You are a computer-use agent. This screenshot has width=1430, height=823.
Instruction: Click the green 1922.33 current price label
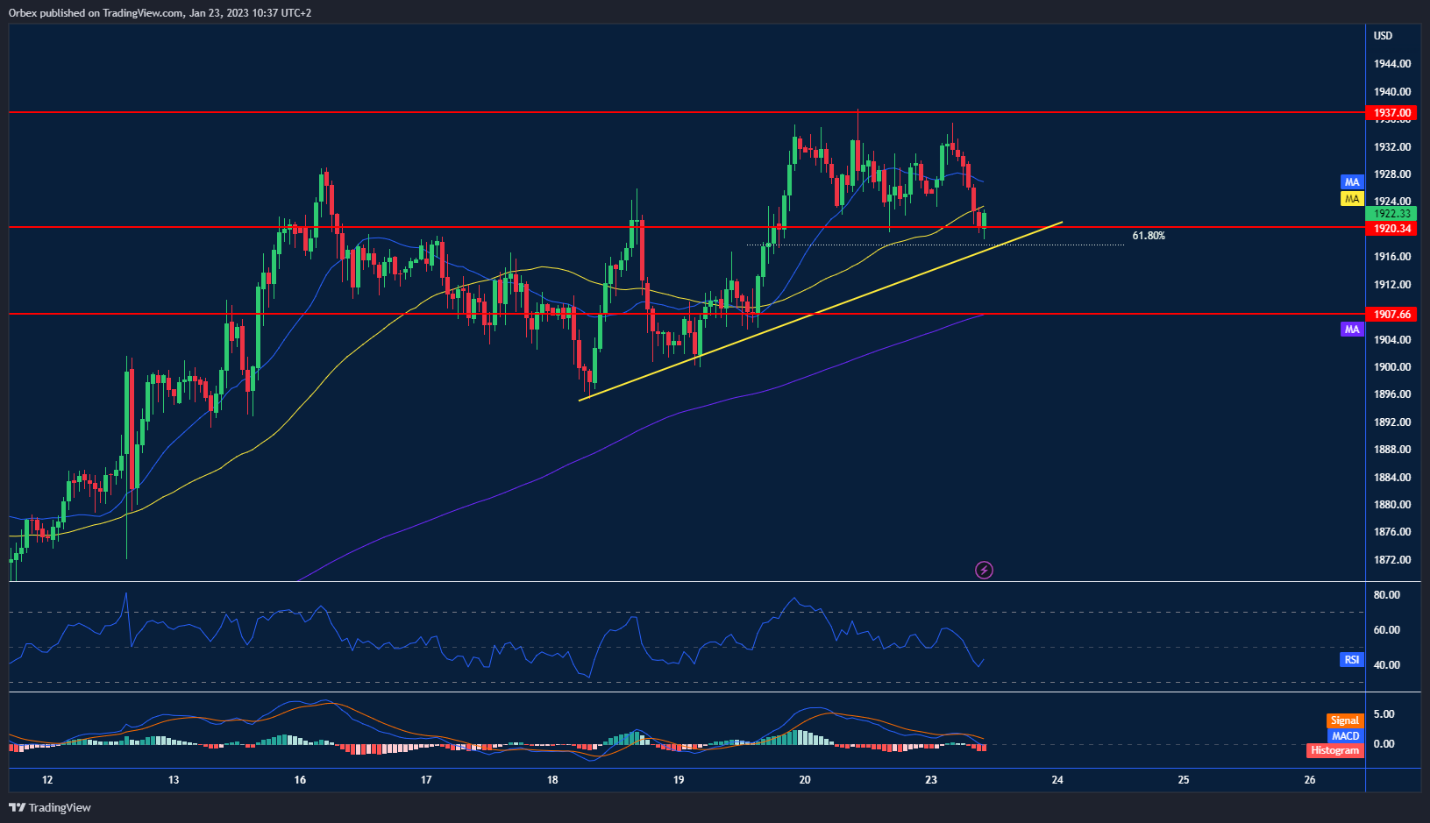tap(1391, 214)
